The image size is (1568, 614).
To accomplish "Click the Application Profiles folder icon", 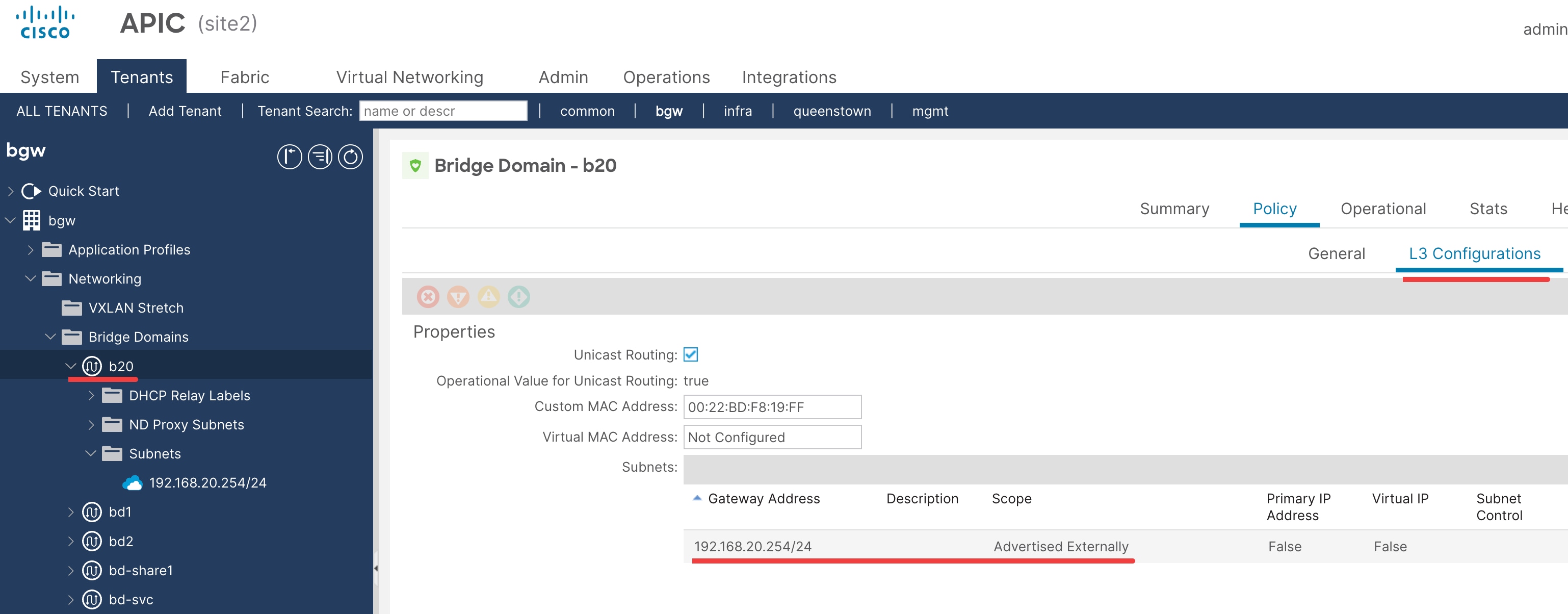I will coord(51,250).
